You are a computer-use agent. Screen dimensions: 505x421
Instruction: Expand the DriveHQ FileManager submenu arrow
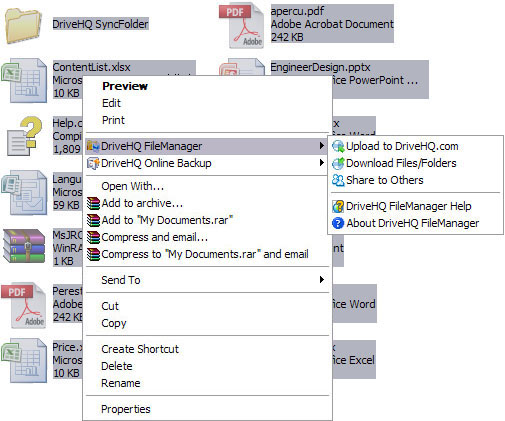coord(321,146)
